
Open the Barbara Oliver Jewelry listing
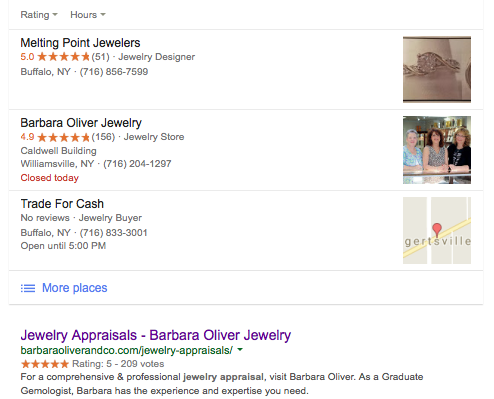click(81, 123)
